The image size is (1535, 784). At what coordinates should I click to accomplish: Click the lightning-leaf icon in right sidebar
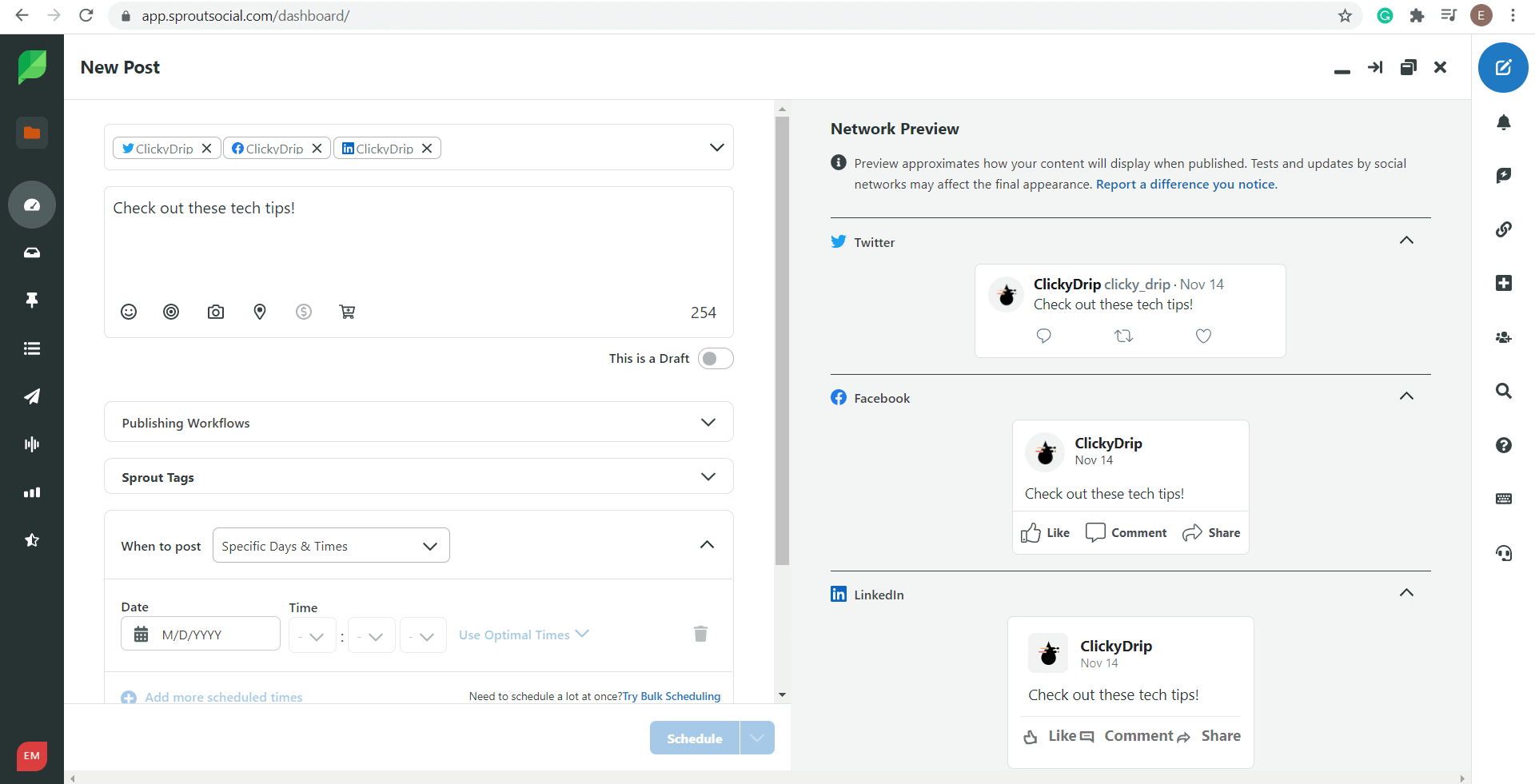(1504, 175)
